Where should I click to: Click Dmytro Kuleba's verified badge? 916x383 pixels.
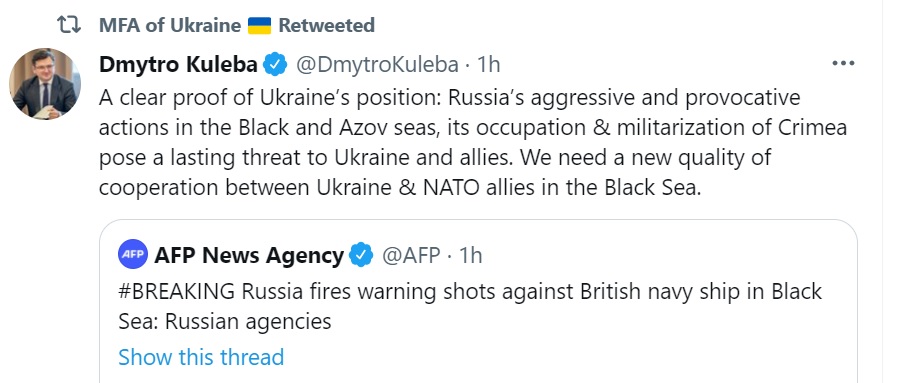pyautogui.click(x=275, y=64)
